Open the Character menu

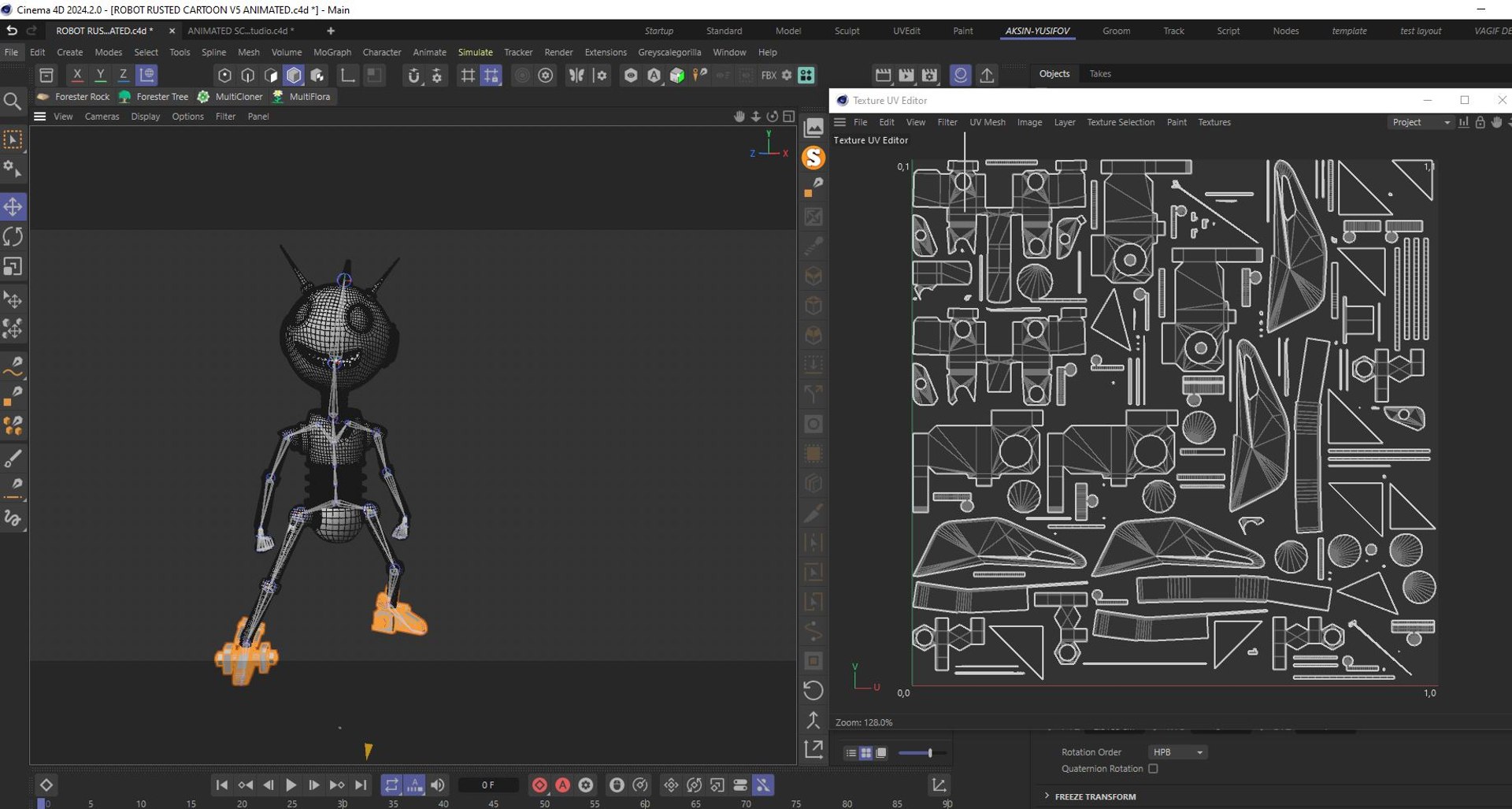382,52
